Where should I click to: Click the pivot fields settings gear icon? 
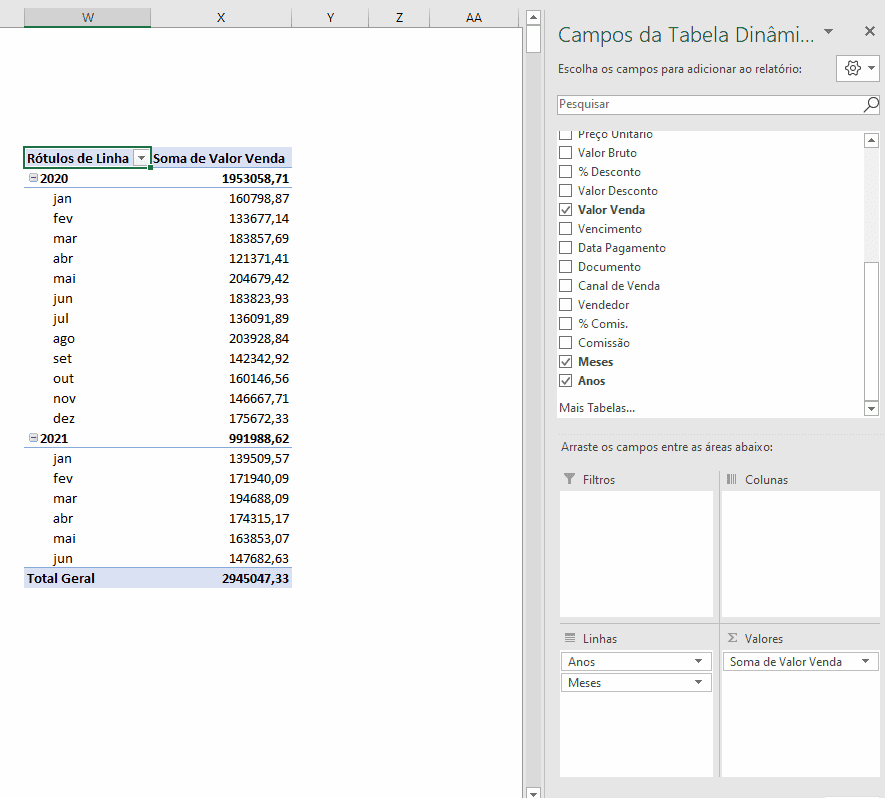852,68
